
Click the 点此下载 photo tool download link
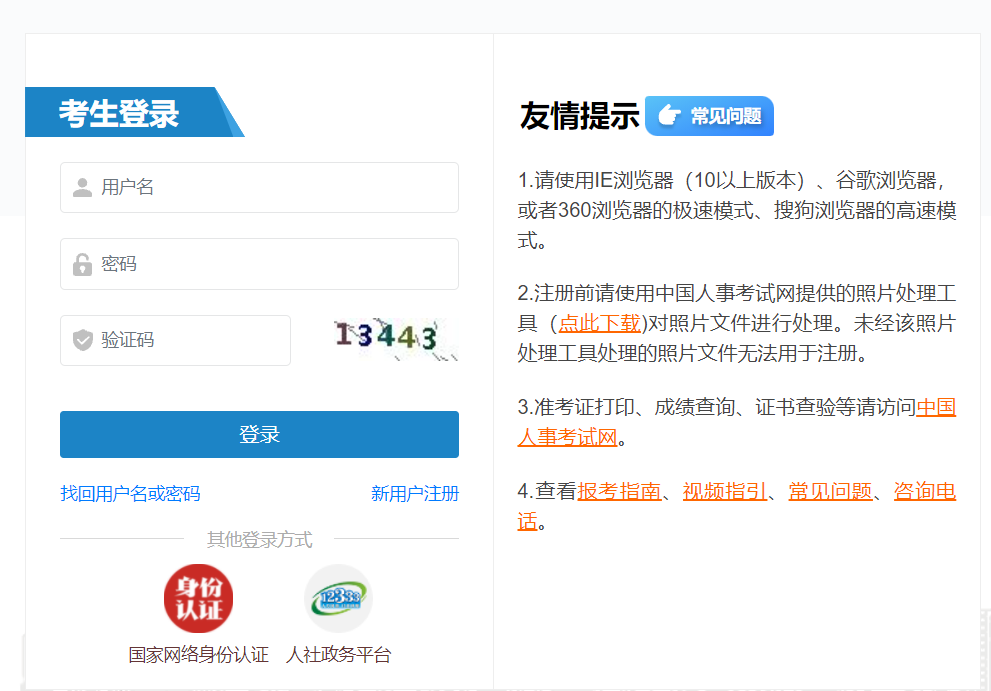pyautogui.click(x=598, y=322)
